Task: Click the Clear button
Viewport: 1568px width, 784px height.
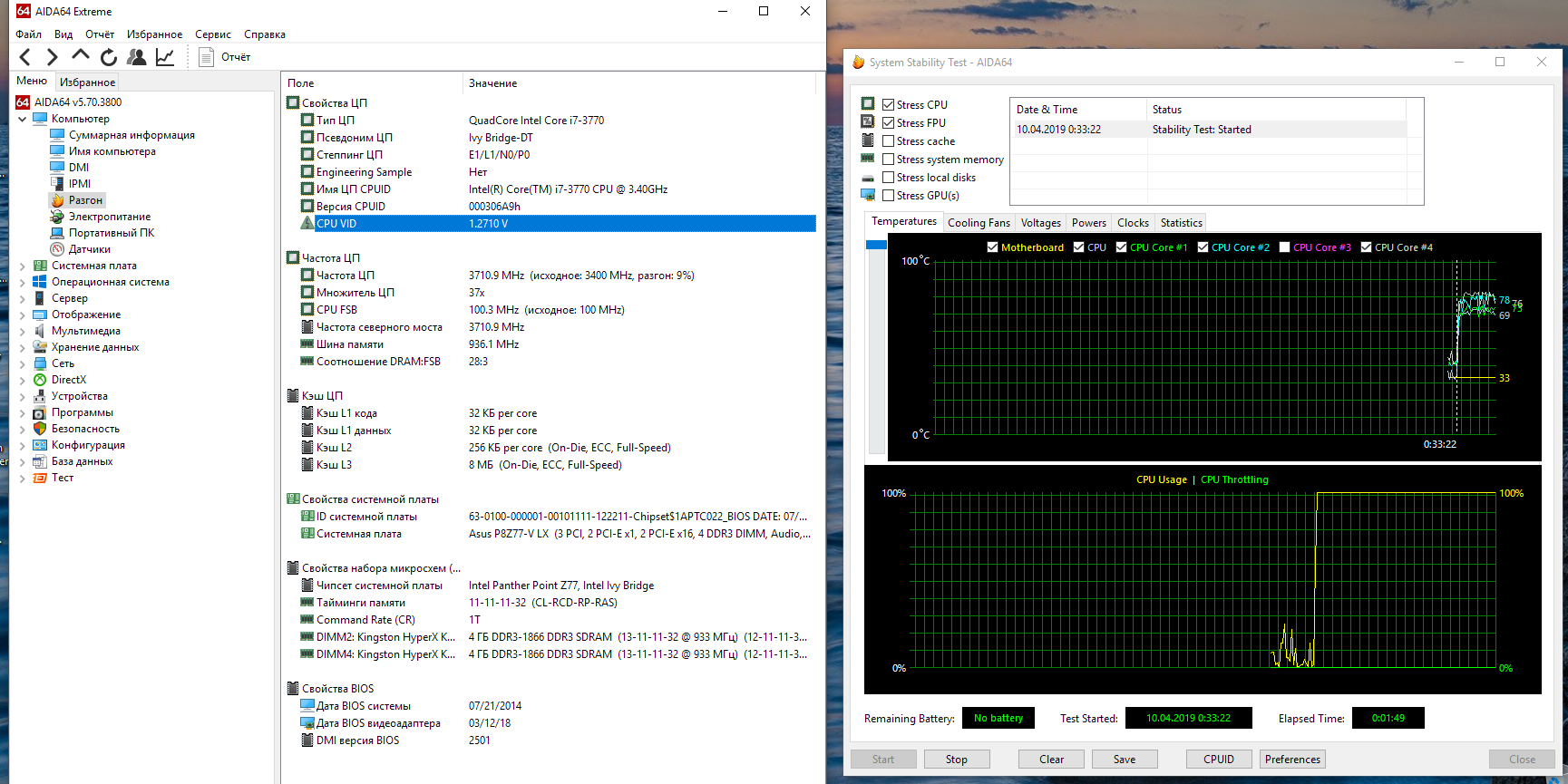Action: (1051, 760)
